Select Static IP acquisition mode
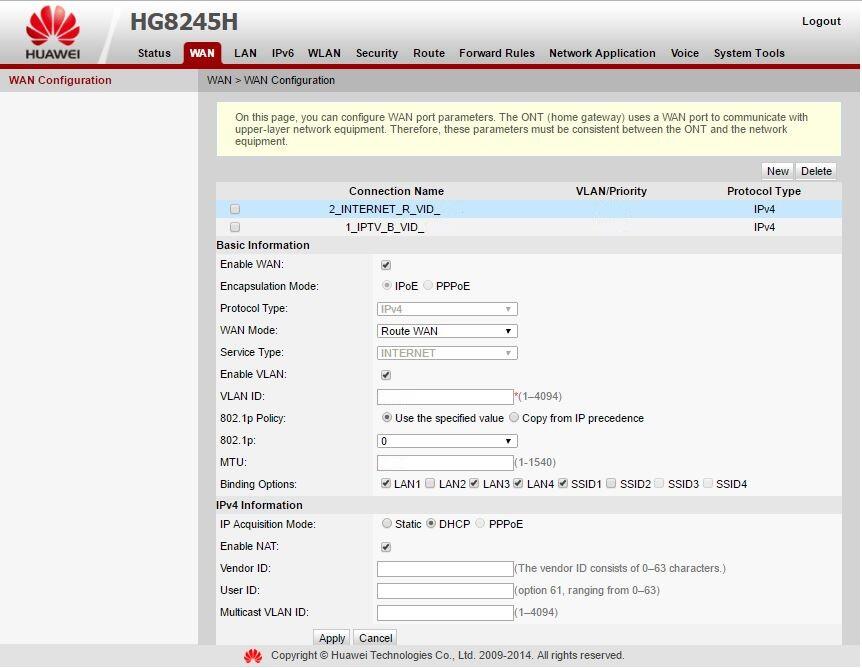This screenshot has width=862, height=668. pos(387,523)
